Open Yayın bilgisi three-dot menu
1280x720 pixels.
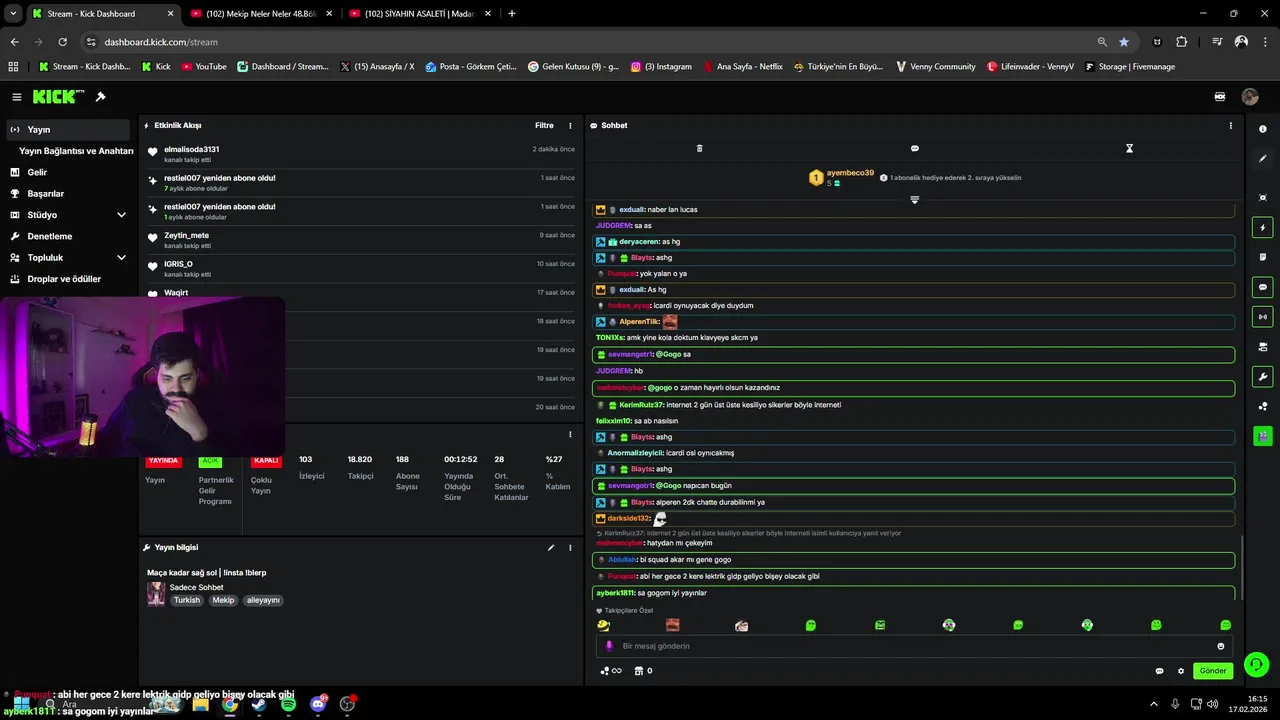click(x=570, y=547)
